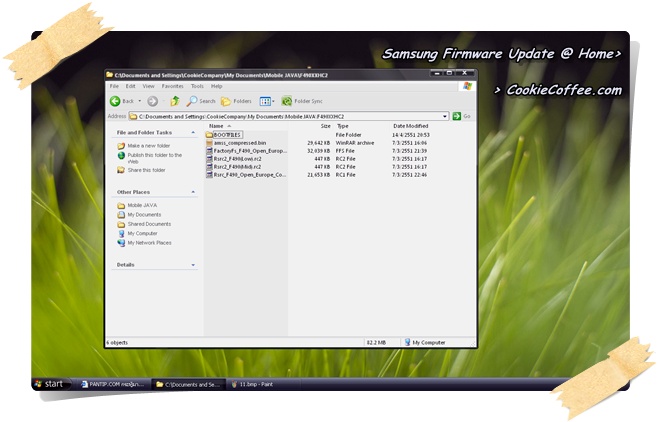The height and width of the screenshot is (422, 661).
Task: Select Rsrc2_F490(Low).rc2 file
Action: click(x=237, y=159)
